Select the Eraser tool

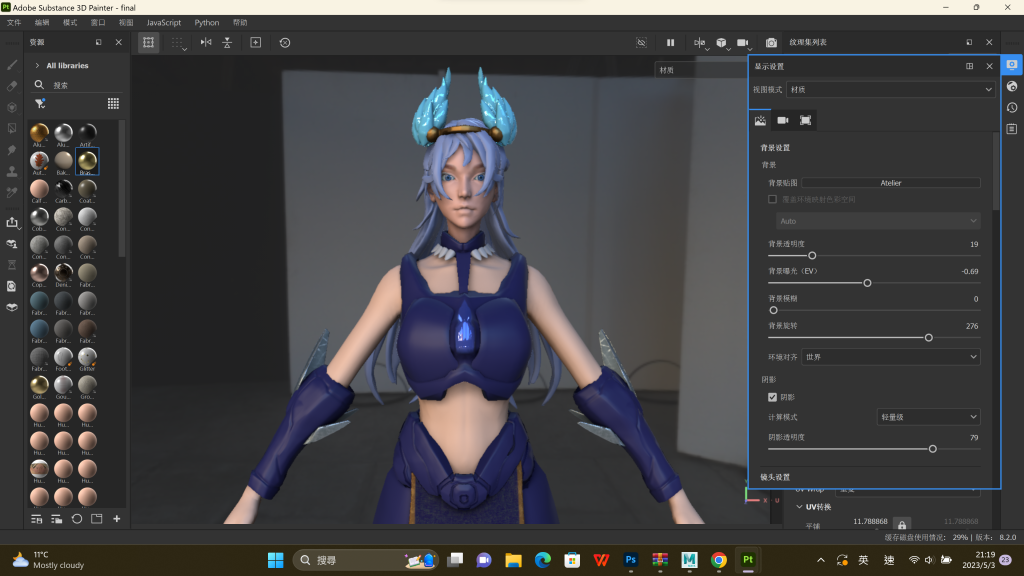(12, 86)
